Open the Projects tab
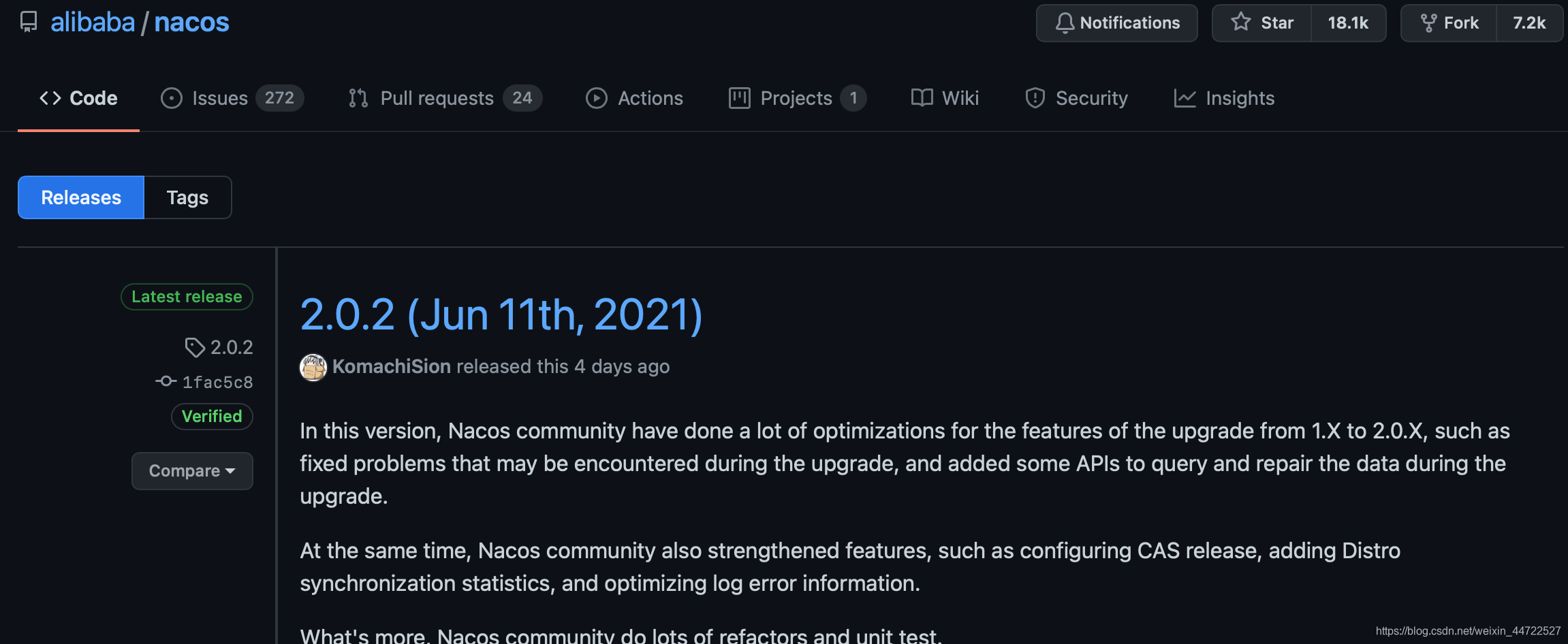 [797, 98]
